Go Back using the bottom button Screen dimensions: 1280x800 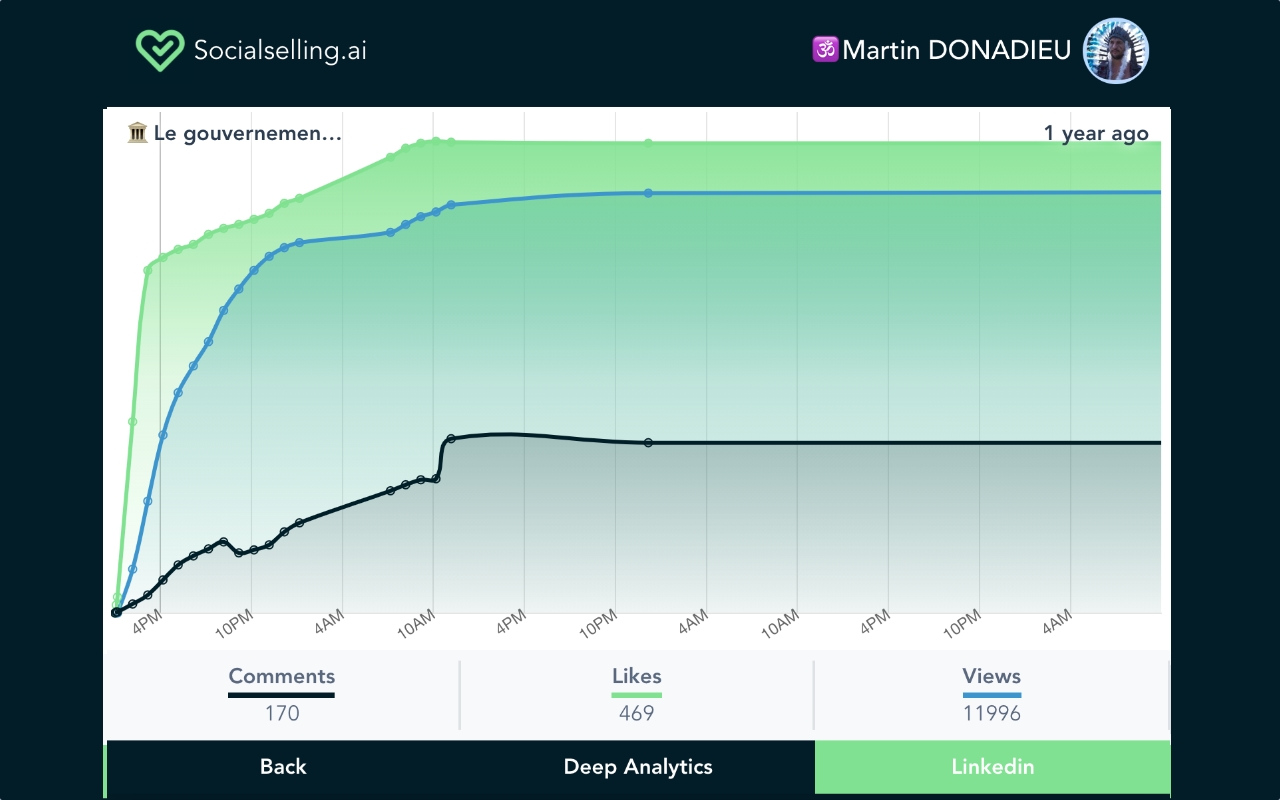tap(283, 767)
